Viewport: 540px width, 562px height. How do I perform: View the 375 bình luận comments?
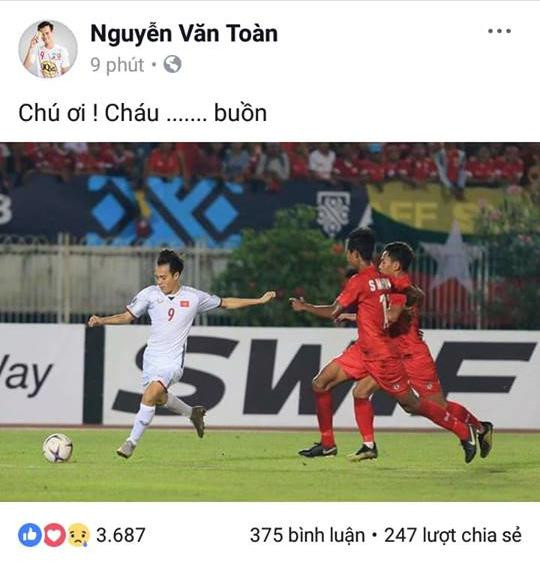point(307,535)
